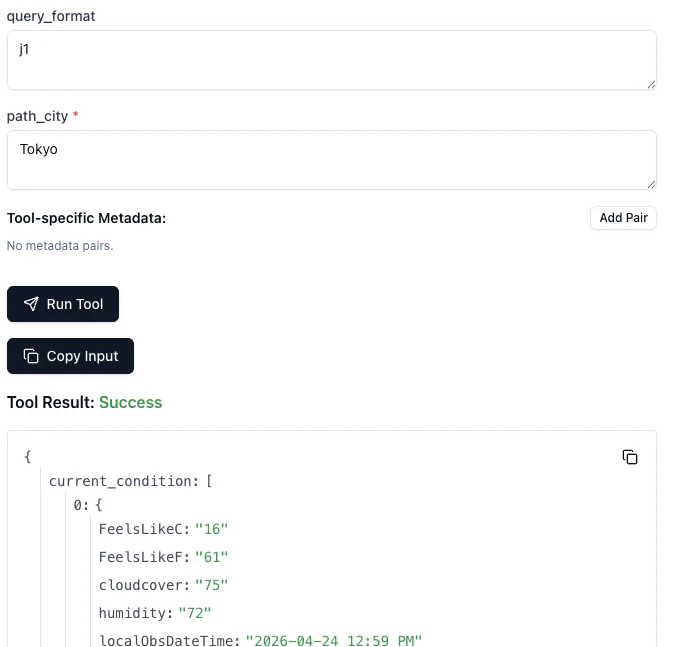Select the FeelsLikeF value "61"
Image resolution: width=673 pixels, height=647 pixels.
click(211, 557)
